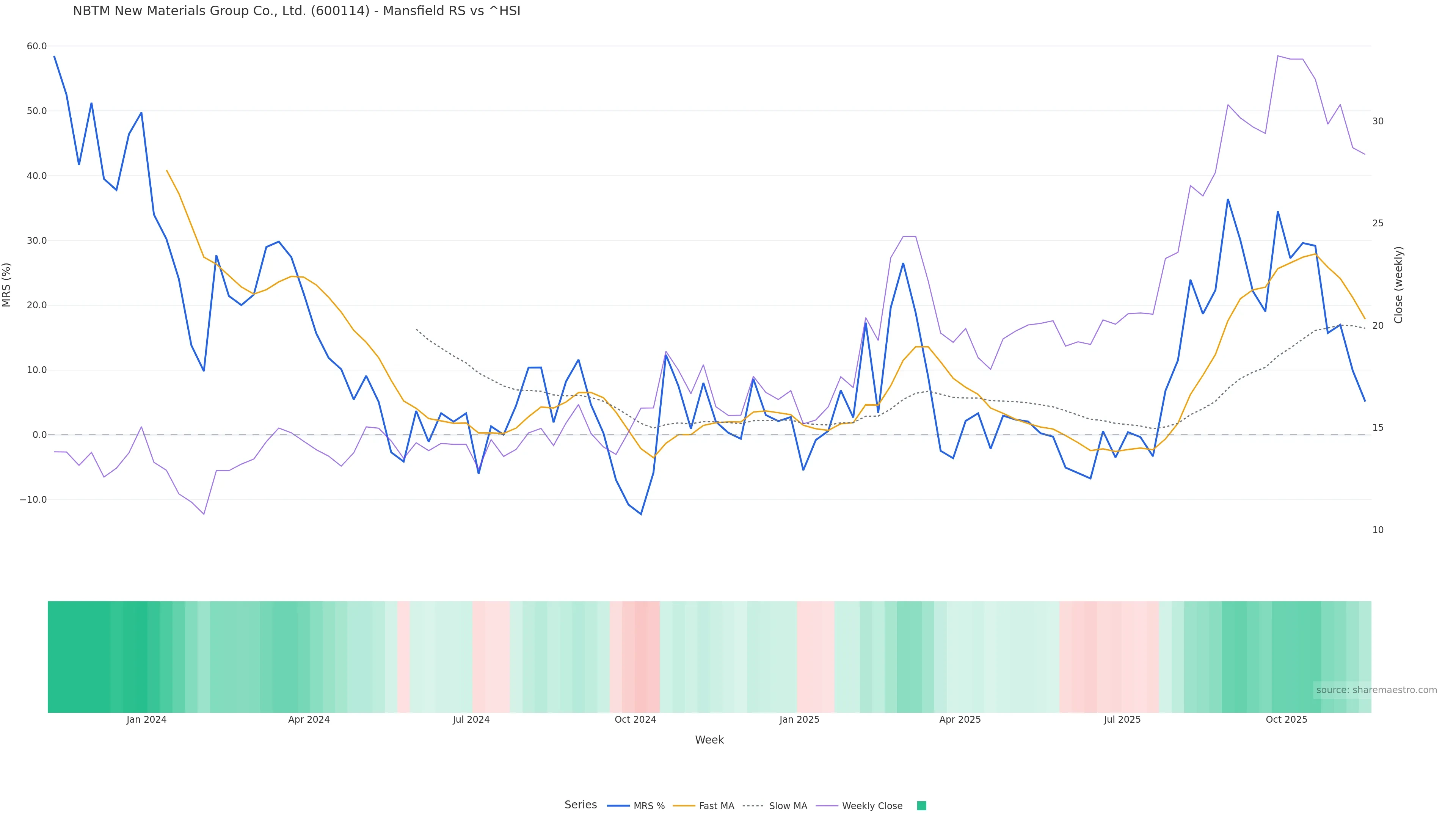This screenshot has height=819, width=1456.
Task: Click the orange Fast MA legend line icon
Action: click(684, 806)
